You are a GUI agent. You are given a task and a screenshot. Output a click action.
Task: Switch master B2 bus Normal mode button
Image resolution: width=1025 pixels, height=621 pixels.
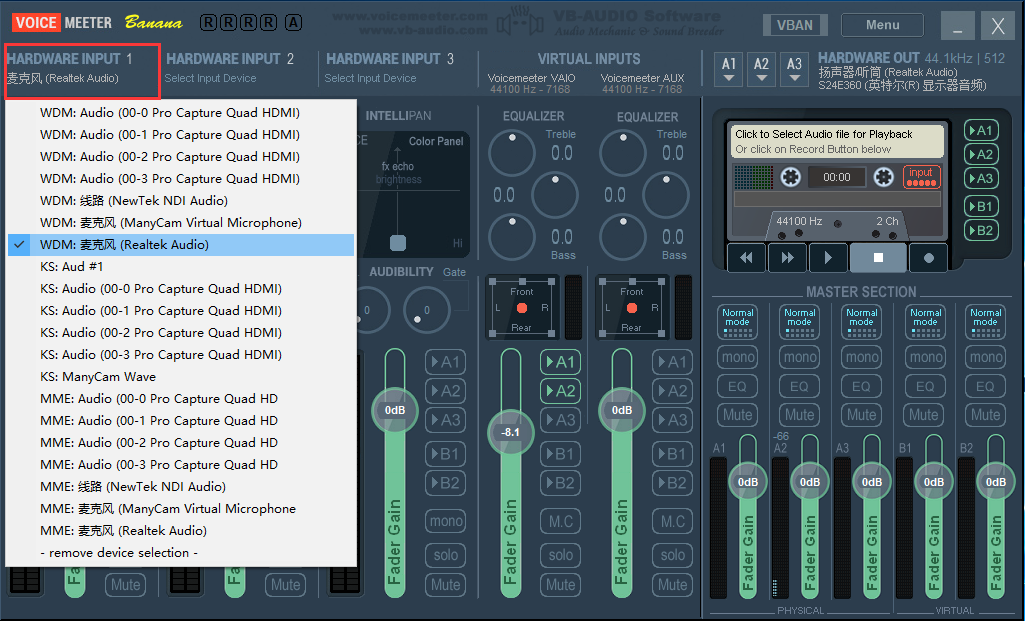(x=985, y=322)
